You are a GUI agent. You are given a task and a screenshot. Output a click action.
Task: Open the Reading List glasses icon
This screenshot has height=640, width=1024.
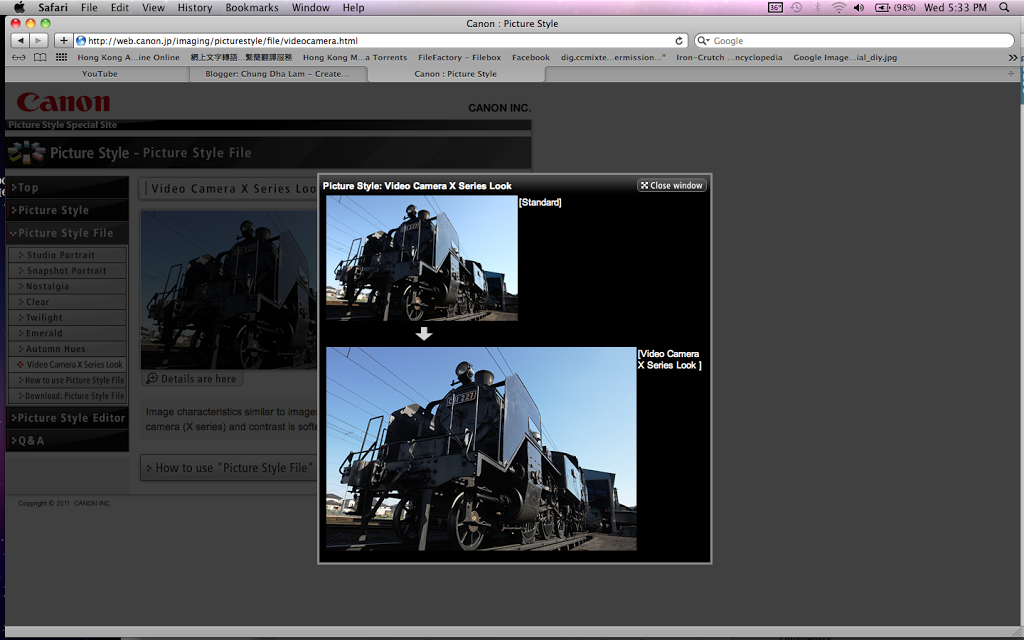(18, 58)
